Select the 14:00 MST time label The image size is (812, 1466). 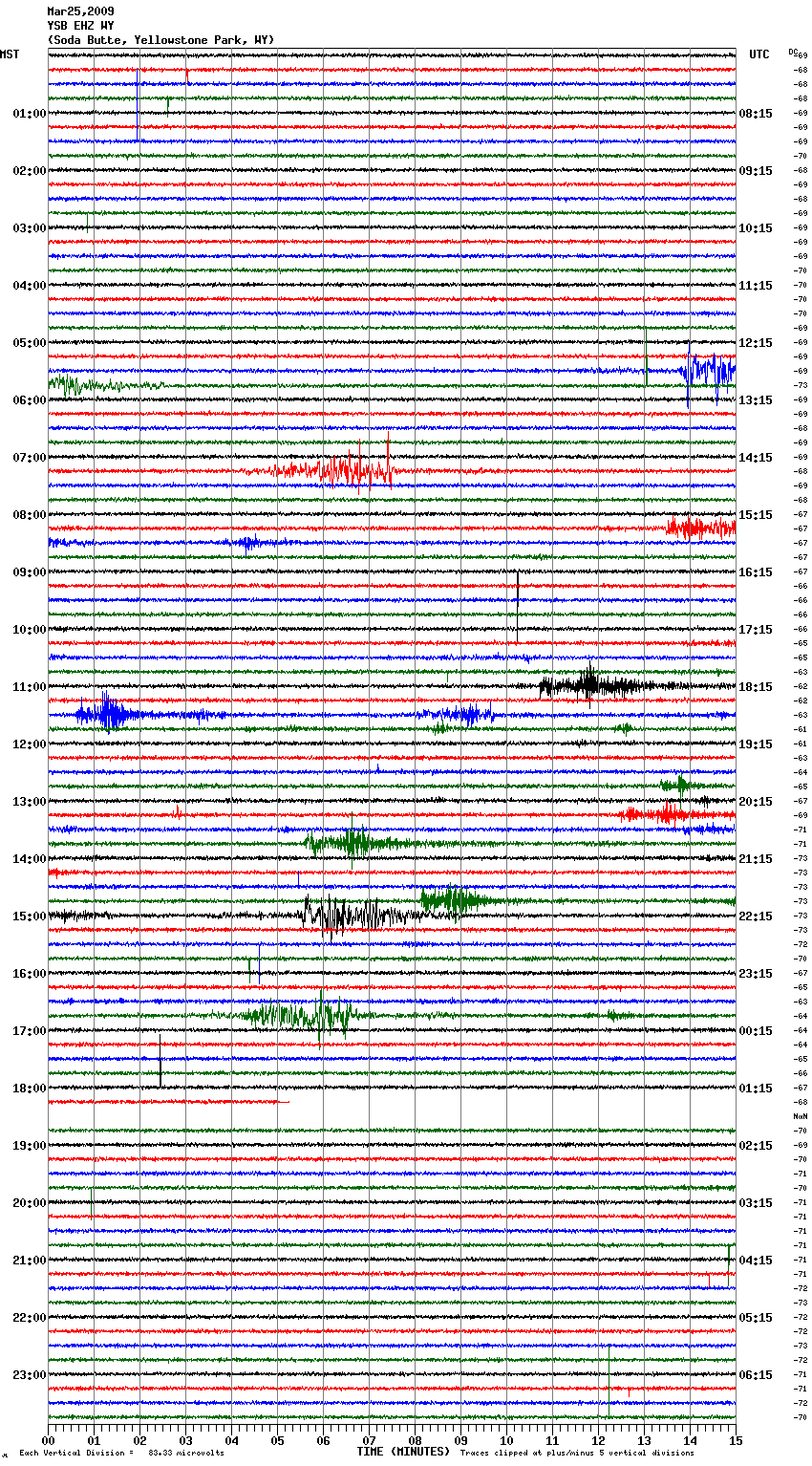click(x=29, y=859)
